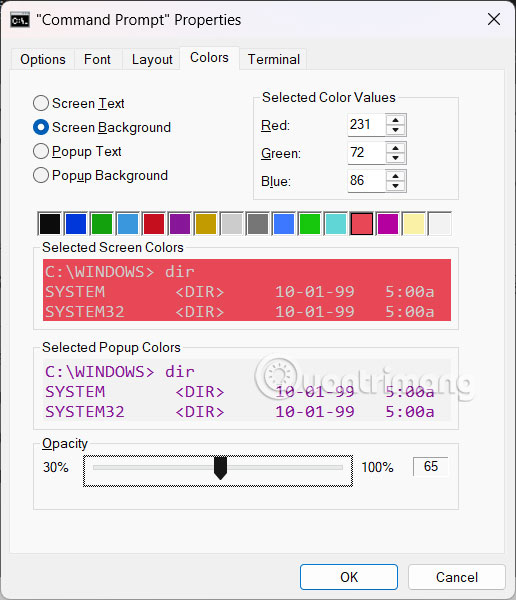Open the Options tab
Screen dimensions: 516x600
coord(43,59)
